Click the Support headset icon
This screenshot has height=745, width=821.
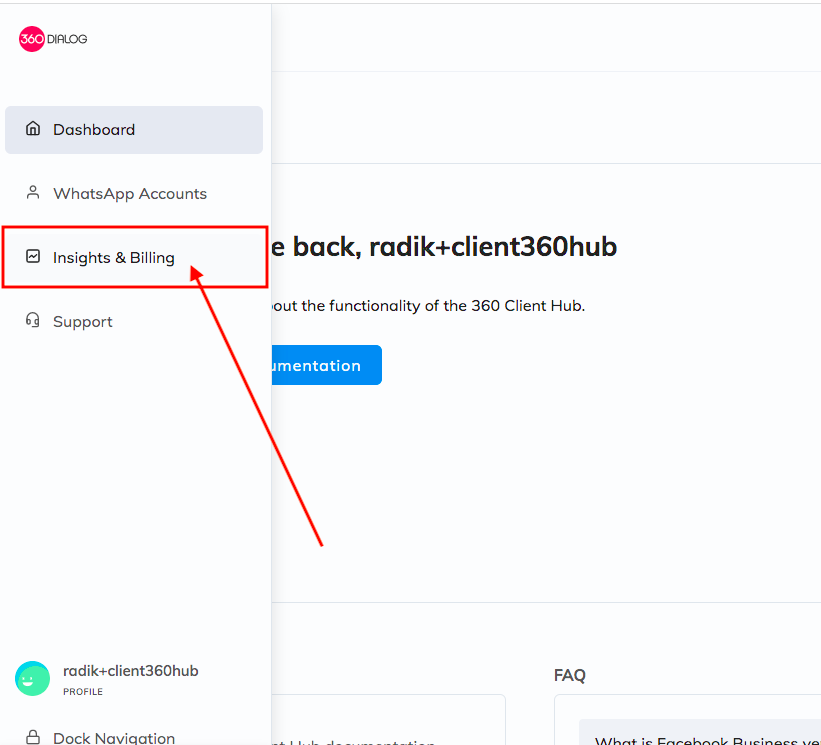[x=33, y=320]
